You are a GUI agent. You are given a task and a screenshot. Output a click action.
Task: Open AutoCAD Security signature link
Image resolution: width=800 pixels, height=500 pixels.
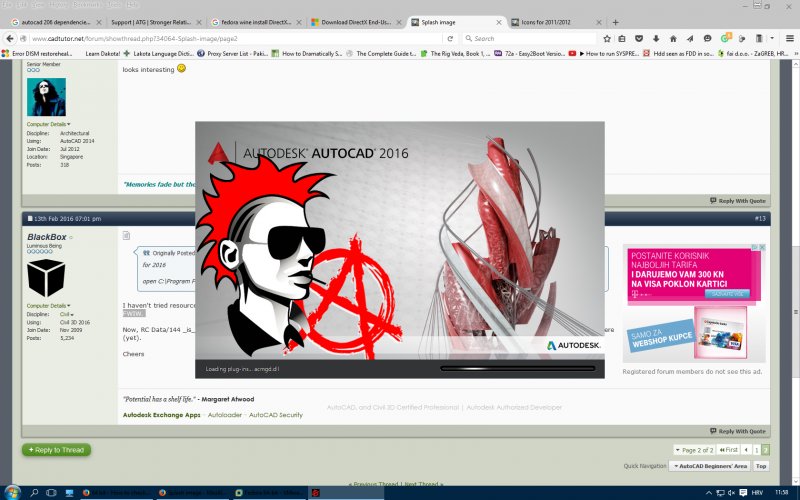pos(276,415)
